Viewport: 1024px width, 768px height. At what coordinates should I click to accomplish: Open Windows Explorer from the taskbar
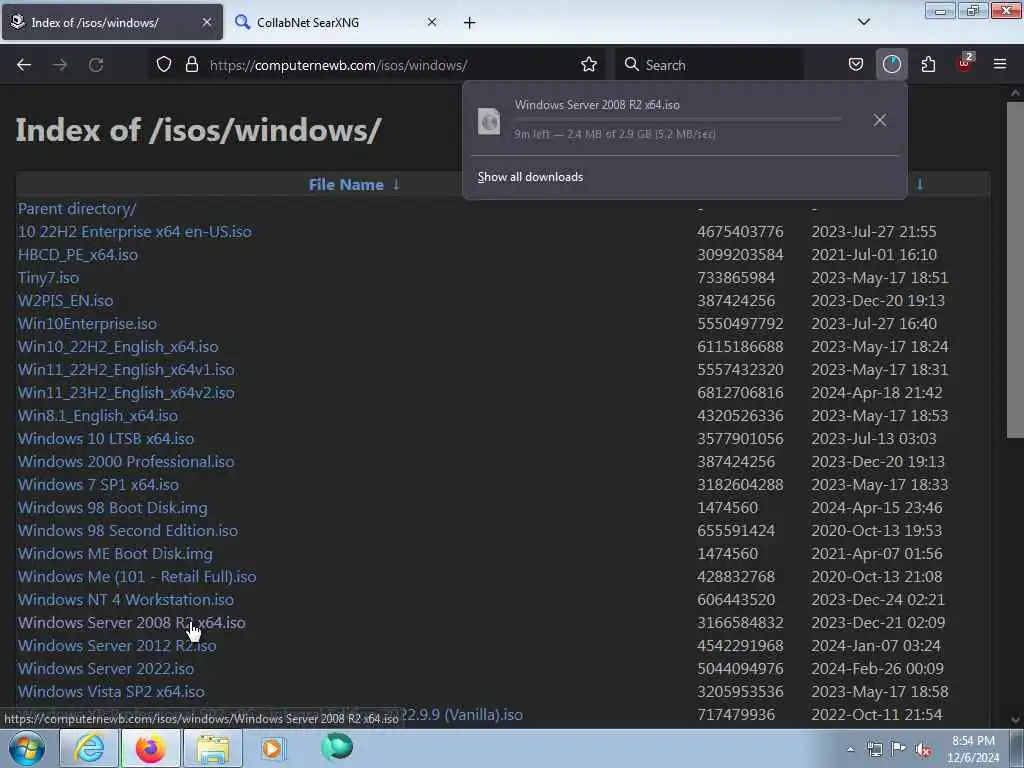tap(213, 748)
